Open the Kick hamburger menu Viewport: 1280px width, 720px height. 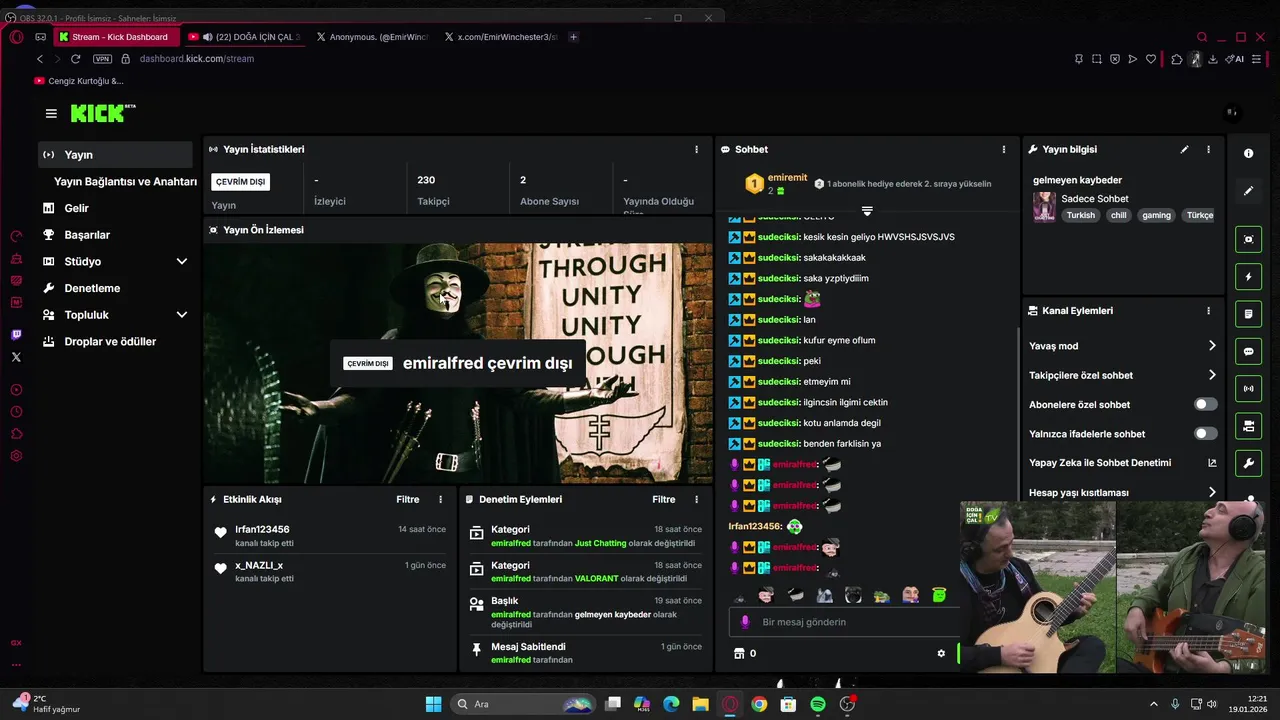pos(51,113)
